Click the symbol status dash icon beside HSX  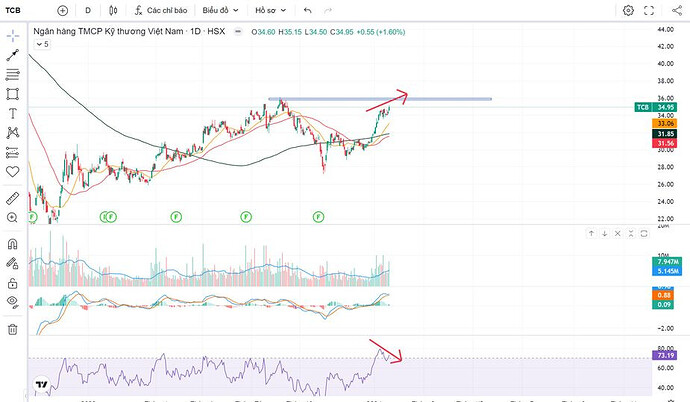238,32
